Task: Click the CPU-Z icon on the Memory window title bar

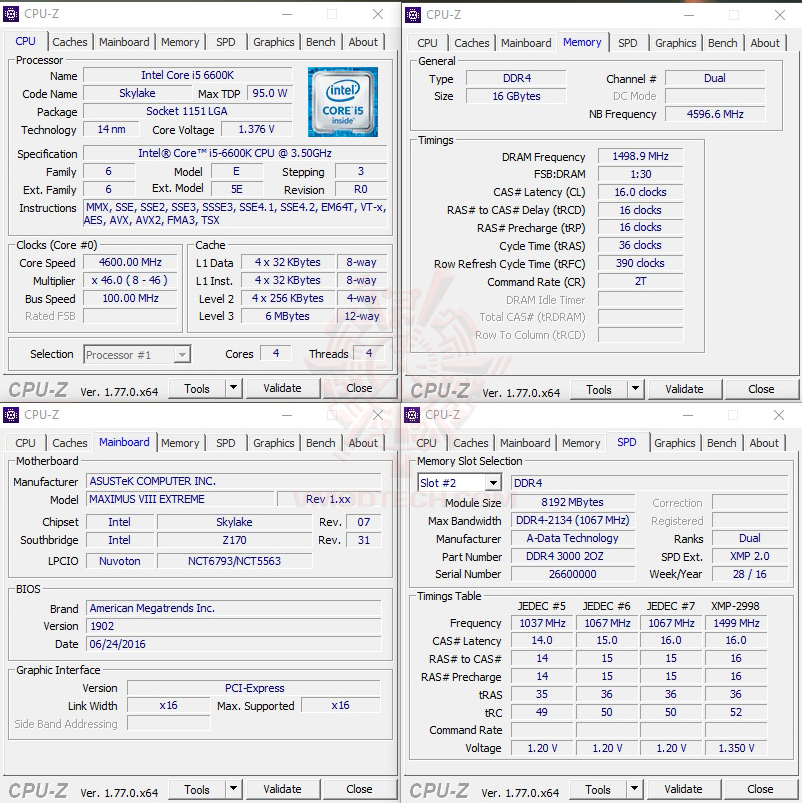Action: [x=412, y=14]
